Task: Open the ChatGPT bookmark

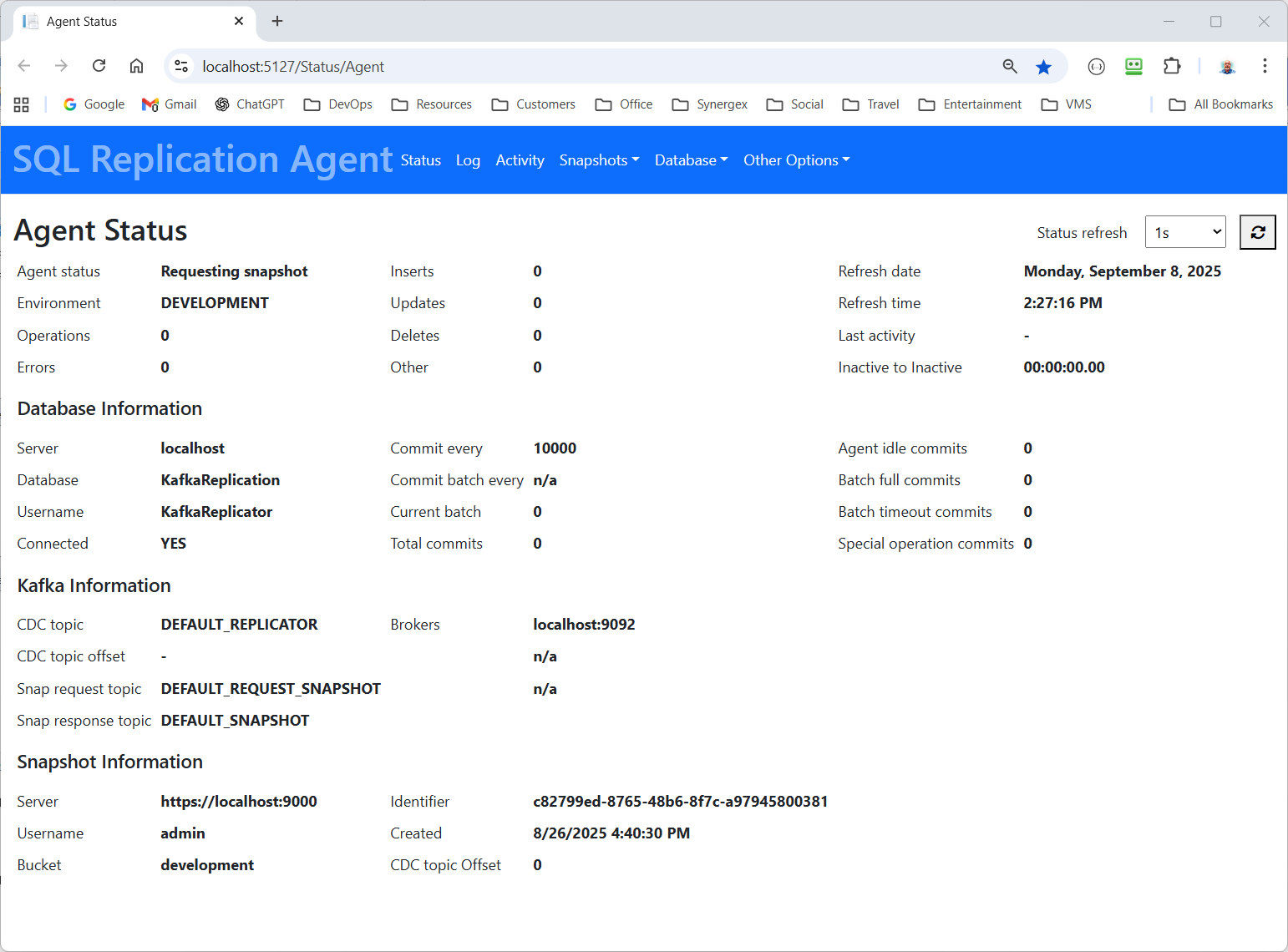Action: [x=250, y=104]
